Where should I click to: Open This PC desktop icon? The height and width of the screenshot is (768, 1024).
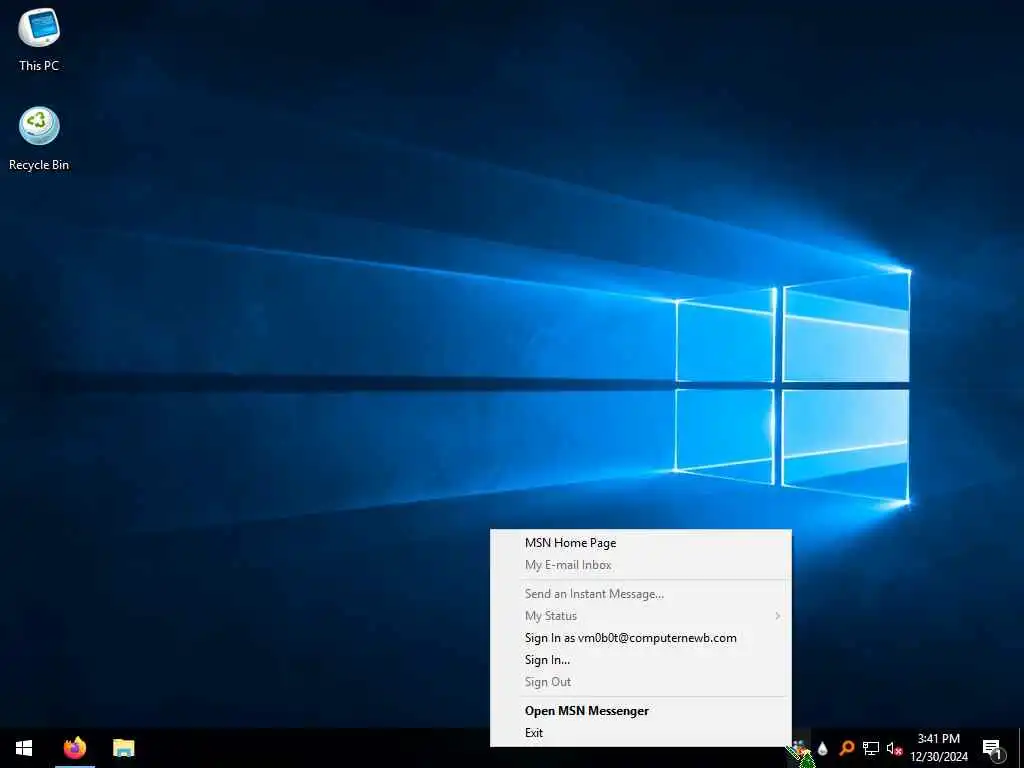(39, 40)
